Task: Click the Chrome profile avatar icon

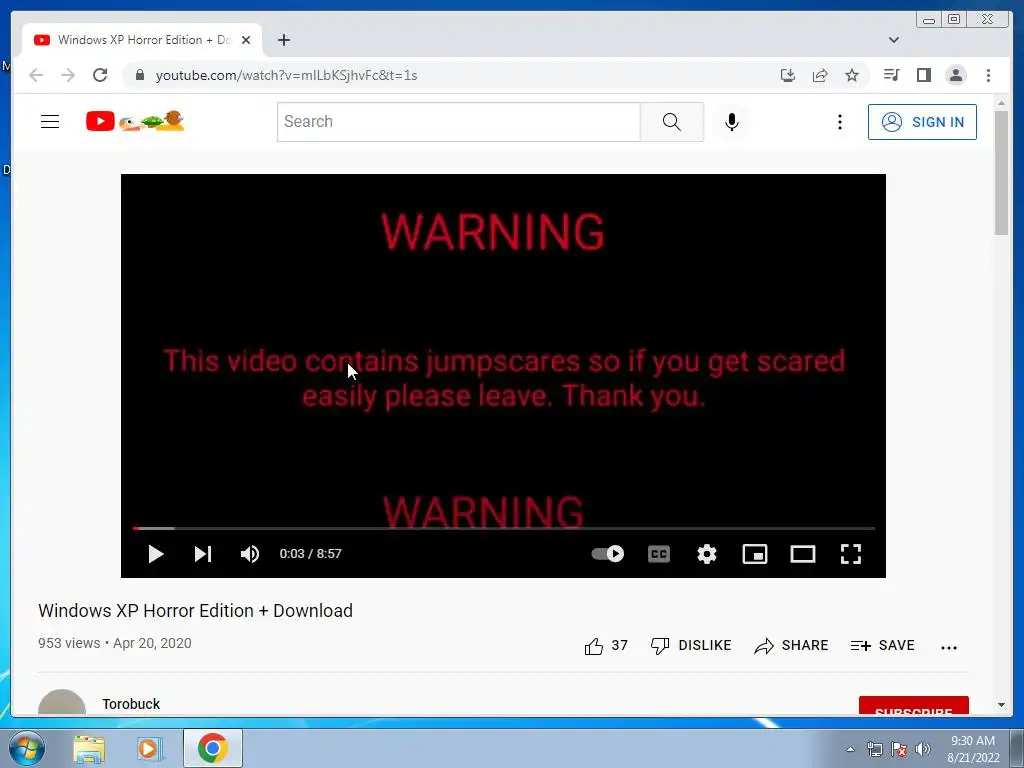Action: tap(955, 75)
